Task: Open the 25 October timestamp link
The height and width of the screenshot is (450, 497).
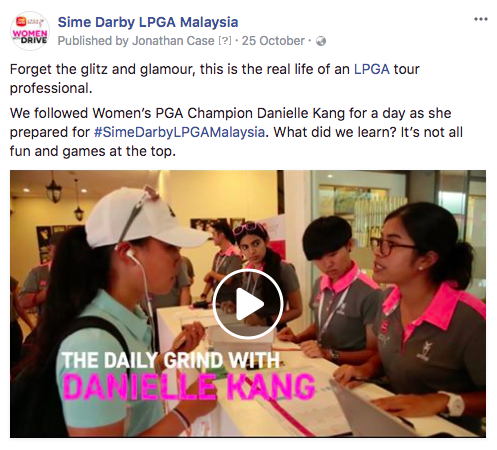Action: tap(273, 41)
